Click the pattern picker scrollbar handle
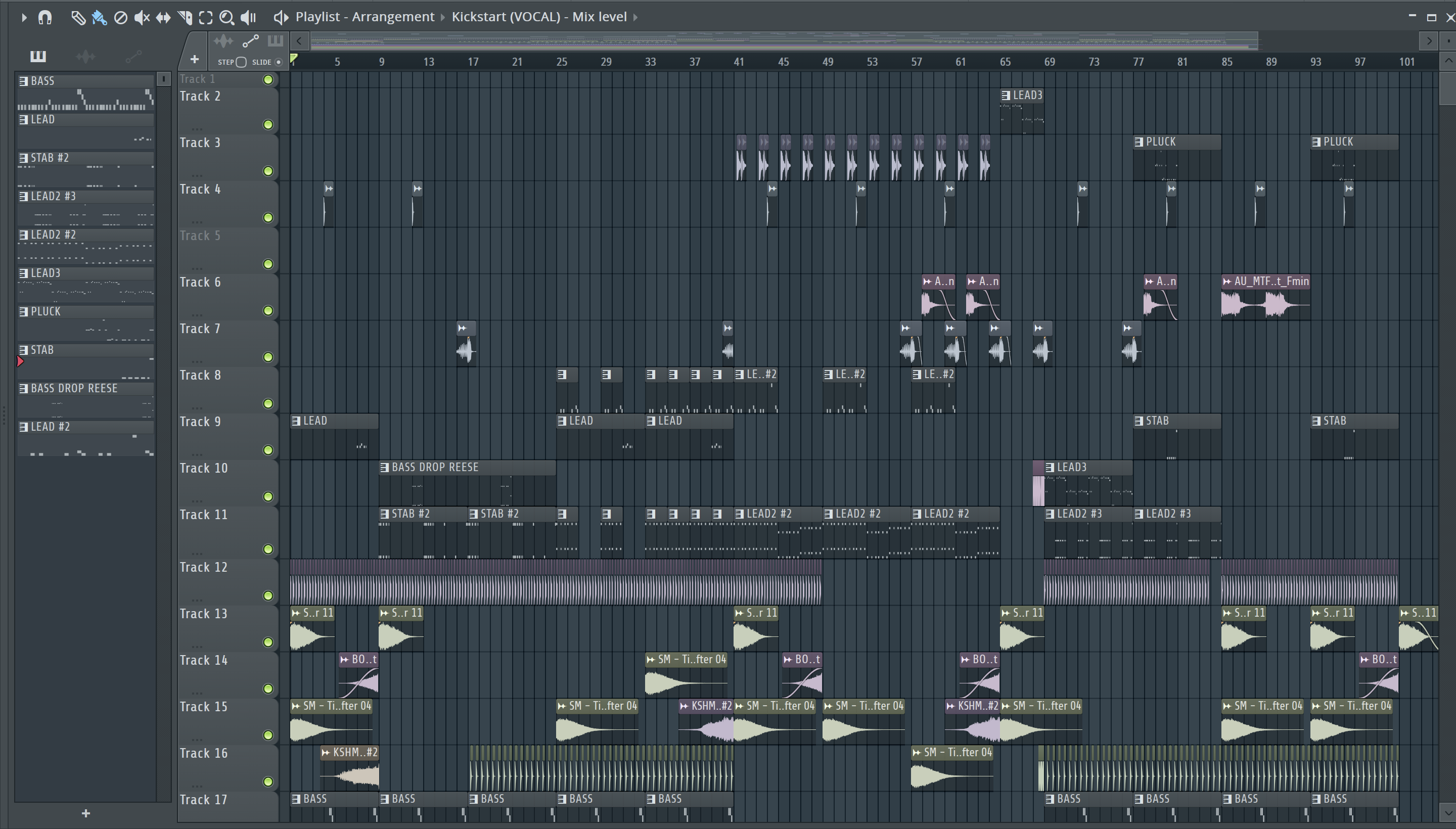Screen dimensions: 1456x829 coord(163,79)
